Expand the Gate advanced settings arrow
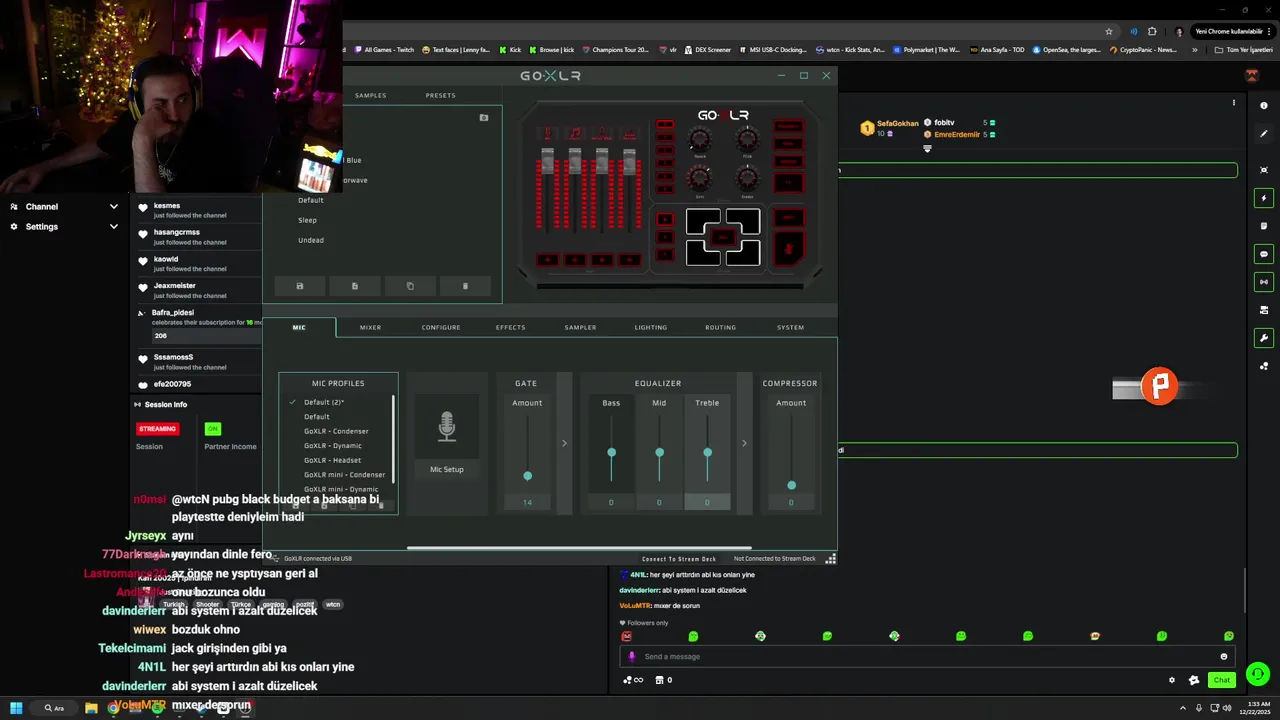Image resolution: width=1280 pixels, height=720 pixels. click(564, 443)
